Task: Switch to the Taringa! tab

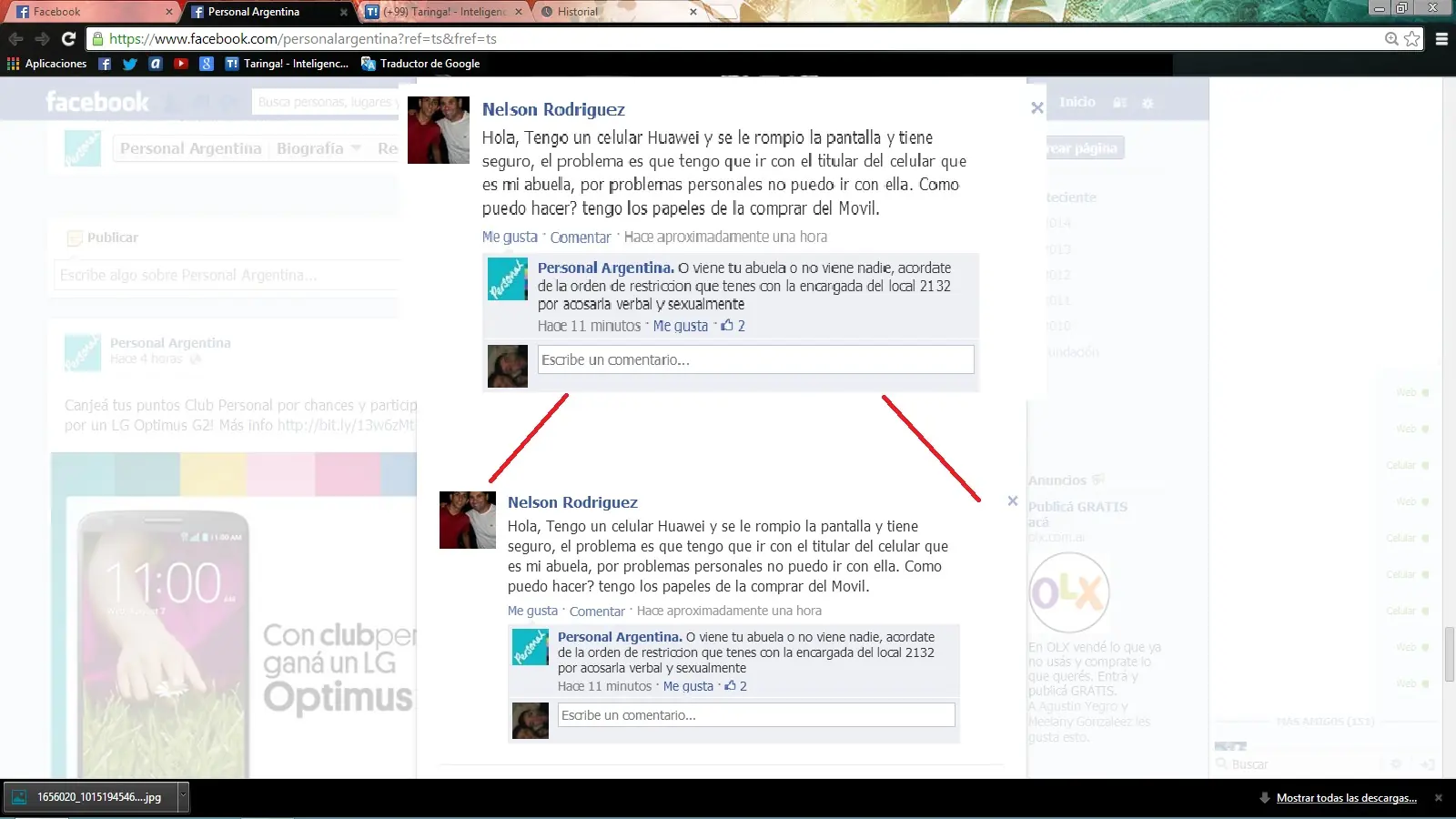Action: coord(442,12)
